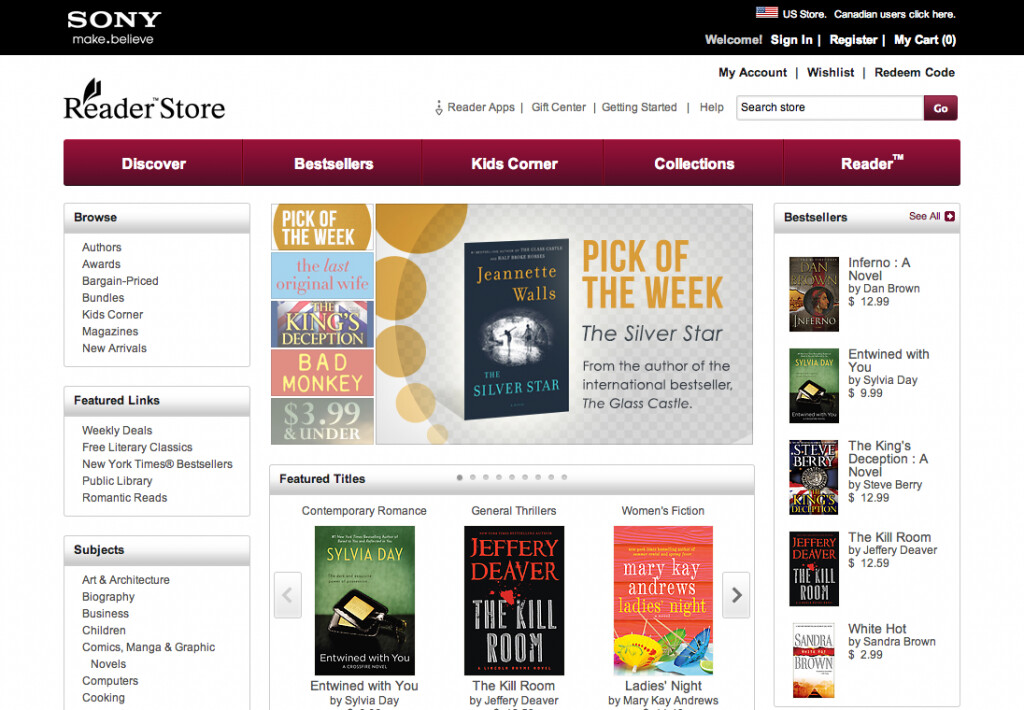Open the Kids Corner navigation tab

pos(514,163)
